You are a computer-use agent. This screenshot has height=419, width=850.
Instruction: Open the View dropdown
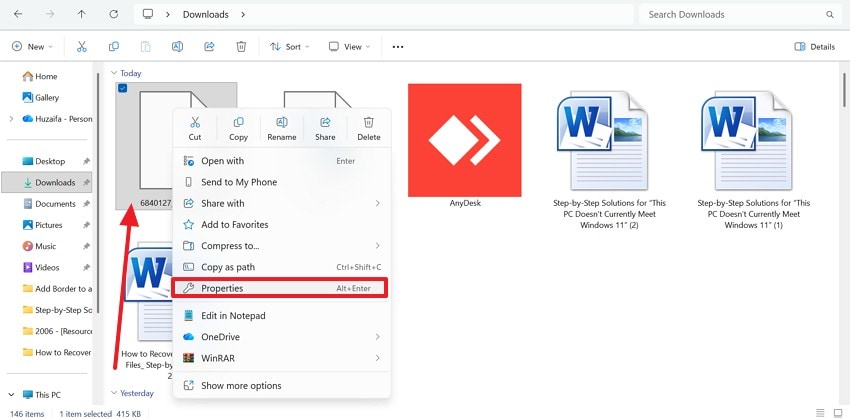[350, 47]
